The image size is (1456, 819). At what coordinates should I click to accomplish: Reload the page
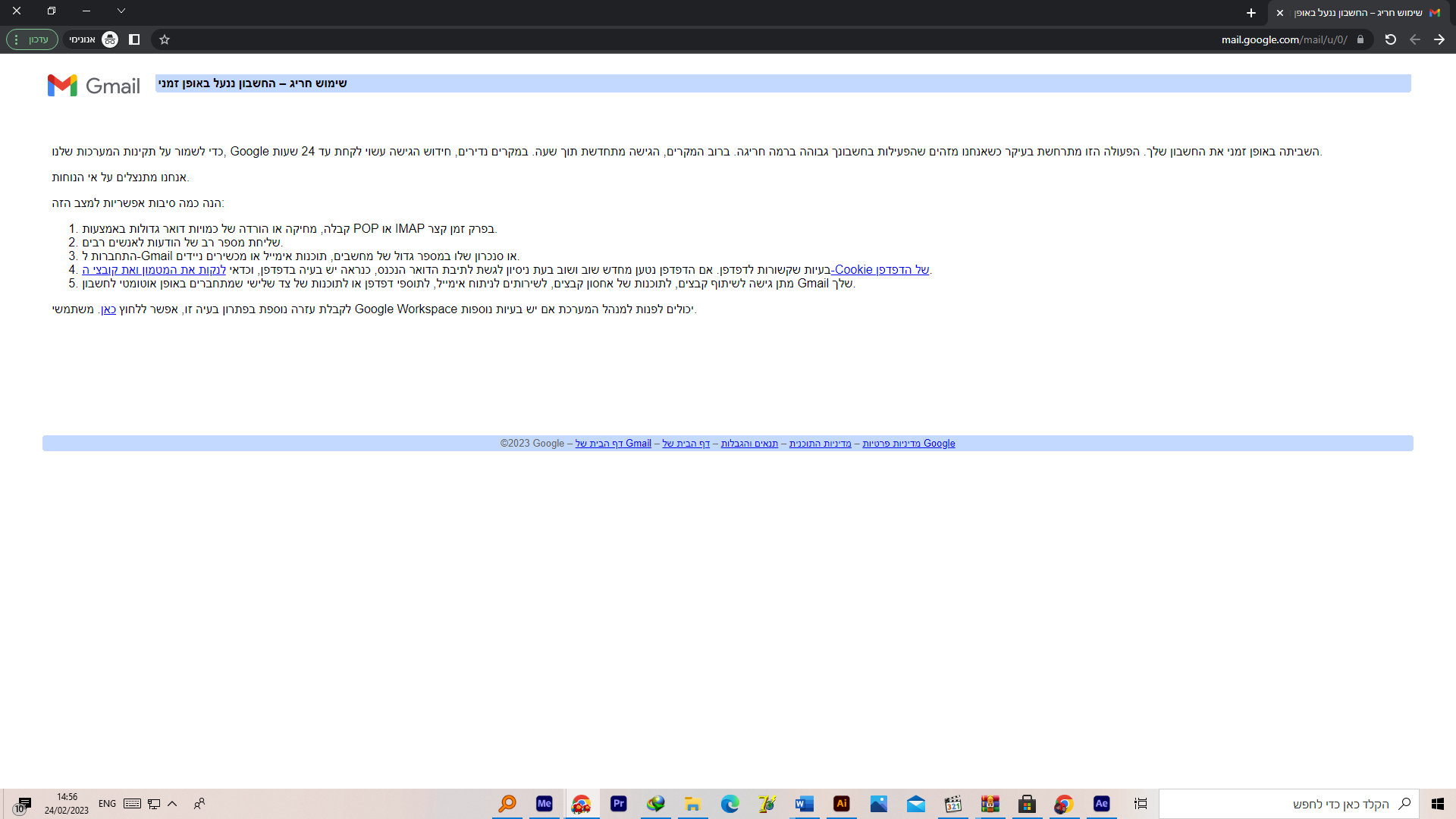coord(1390,39)
